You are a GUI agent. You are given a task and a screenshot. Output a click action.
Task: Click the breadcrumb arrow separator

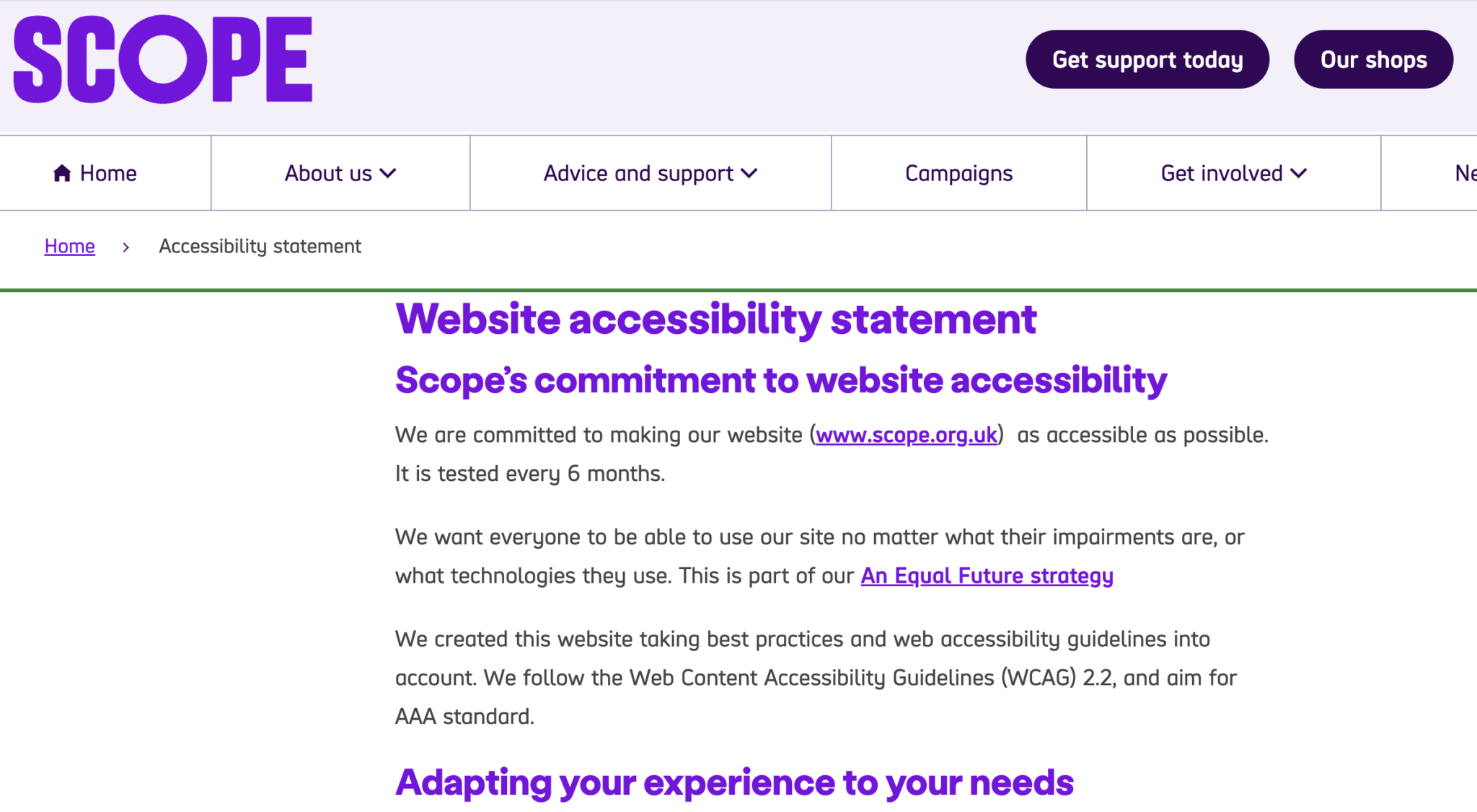[126, 247]
